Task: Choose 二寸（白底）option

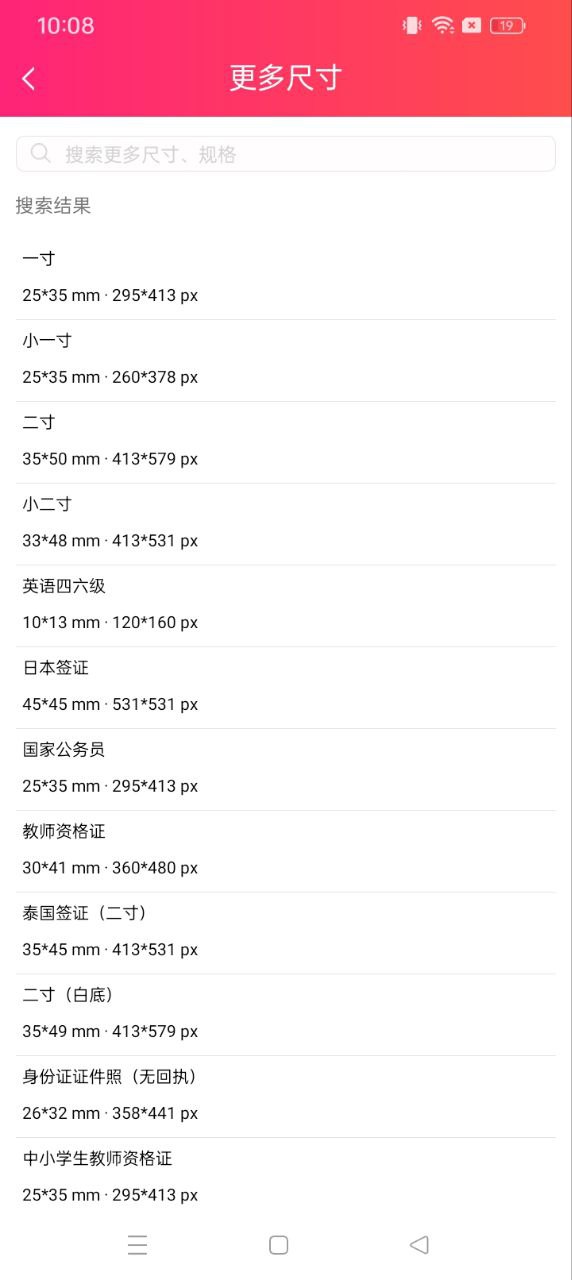Action: 286,1016
